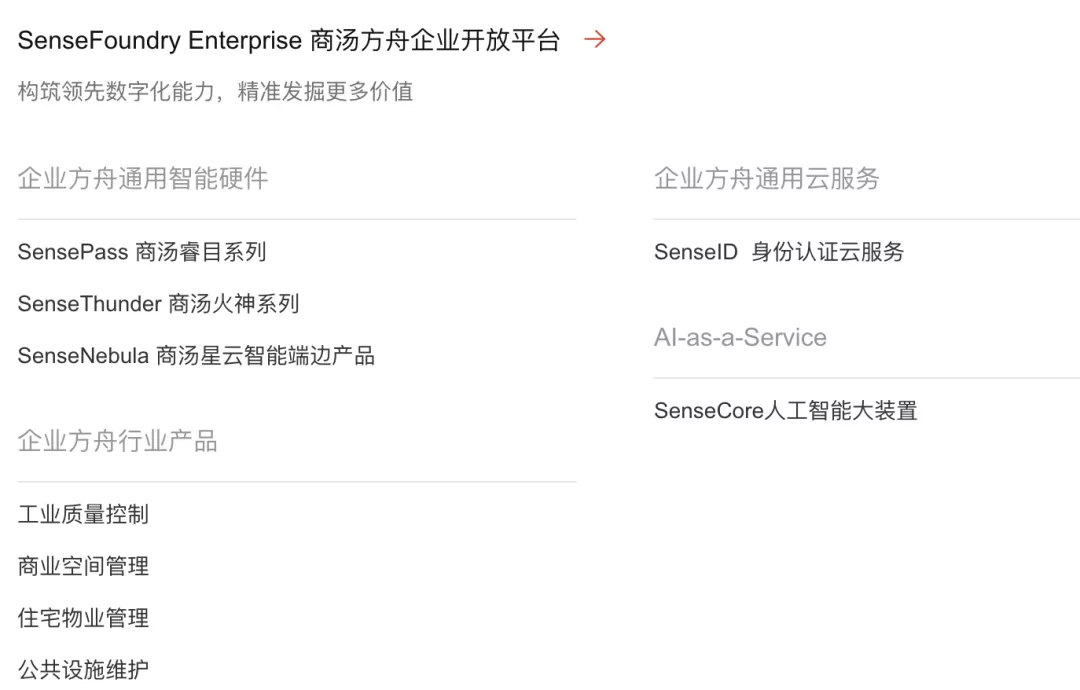Open 公共设施维护 entry
1080x690 pixels.
[x=83, y=670]
